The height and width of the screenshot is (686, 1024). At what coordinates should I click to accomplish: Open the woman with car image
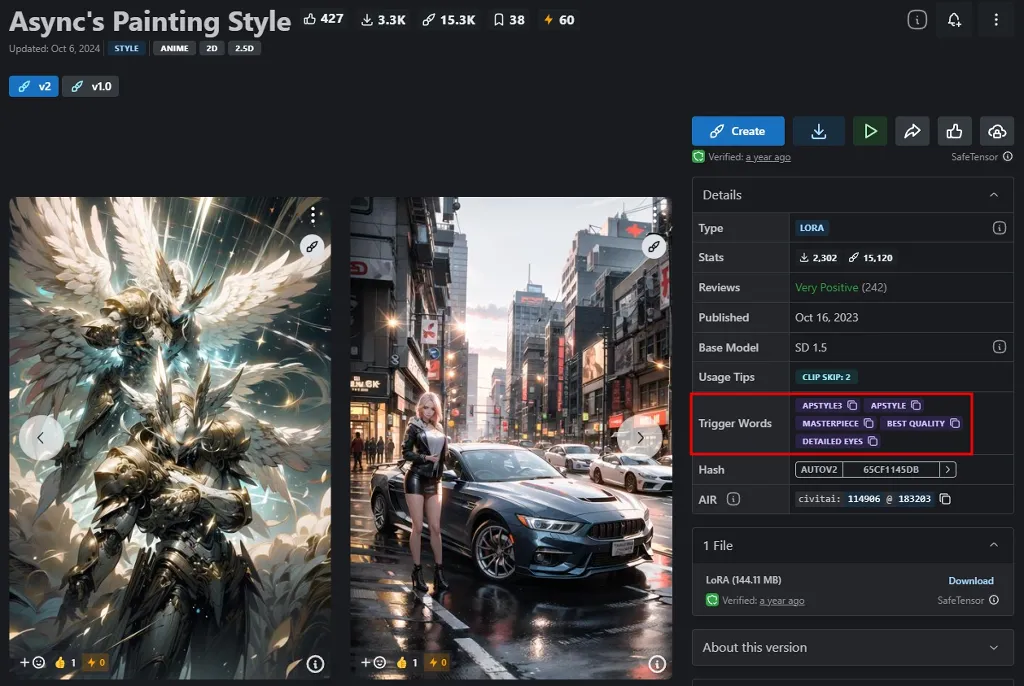pos(511,438)
